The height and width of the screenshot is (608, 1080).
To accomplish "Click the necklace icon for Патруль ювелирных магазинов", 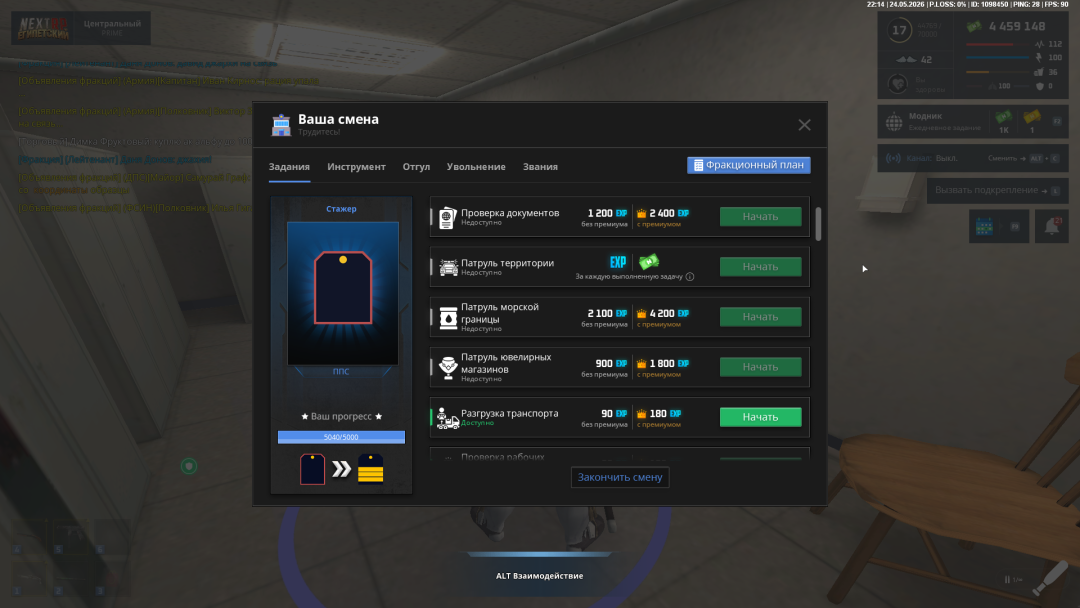I will (448, 367).
